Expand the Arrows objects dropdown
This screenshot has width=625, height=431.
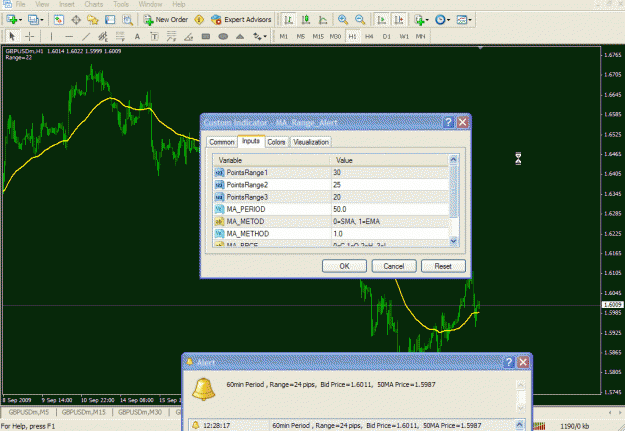coord(265,37)
